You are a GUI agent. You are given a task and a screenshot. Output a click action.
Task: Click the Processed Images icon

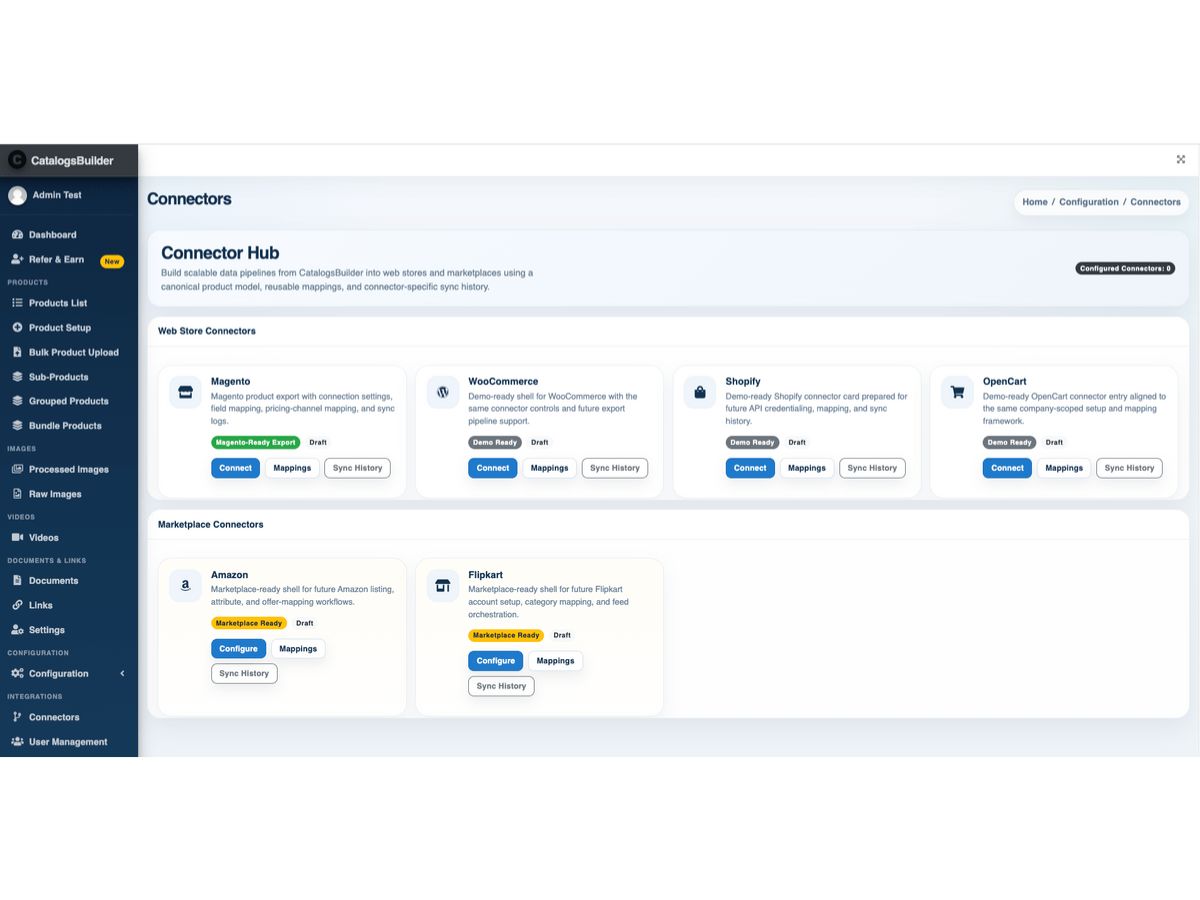(x=17, y=469)
